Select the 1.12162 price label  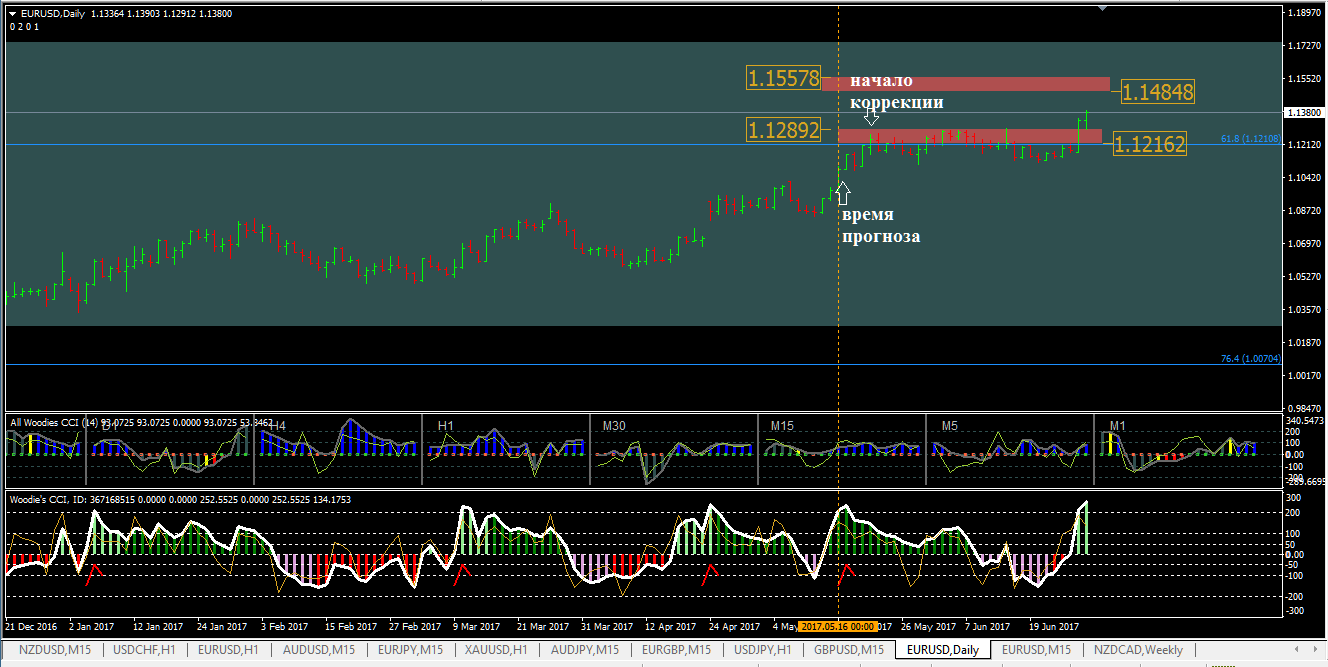tap(1150, 144)
